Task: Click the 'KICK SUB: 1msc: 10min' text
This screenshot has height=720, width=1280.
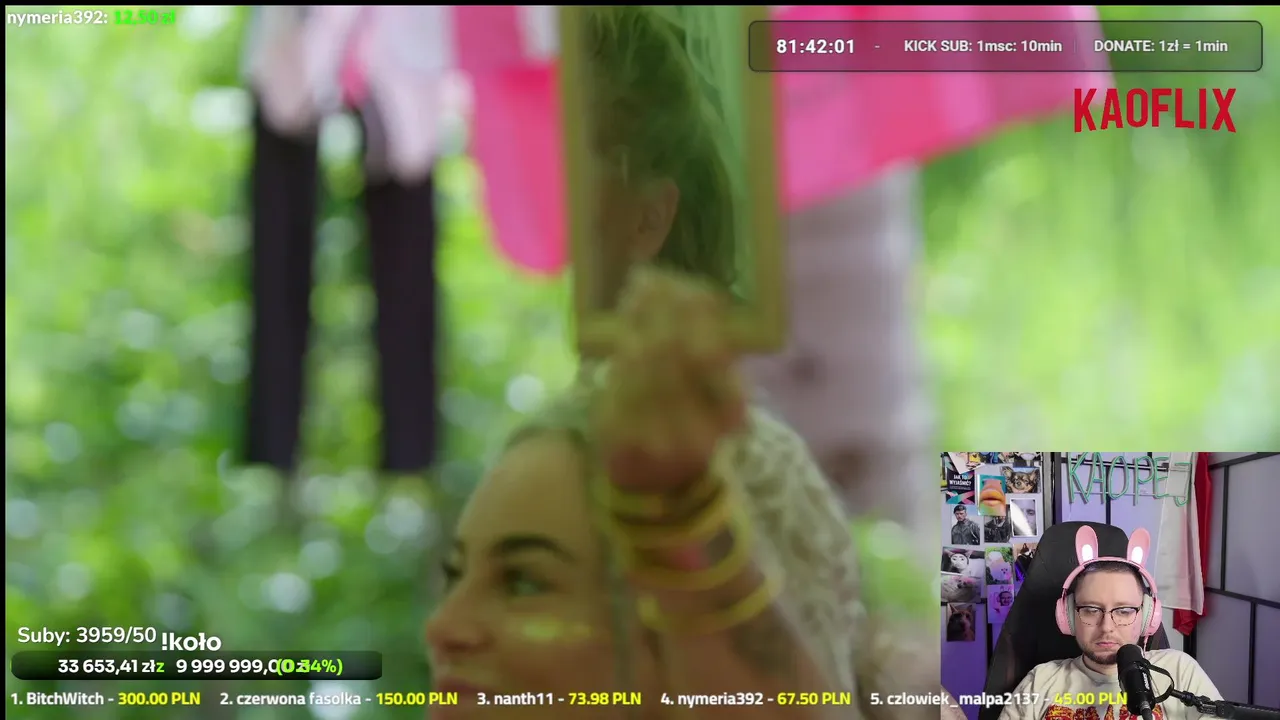Action: point(982,46)
